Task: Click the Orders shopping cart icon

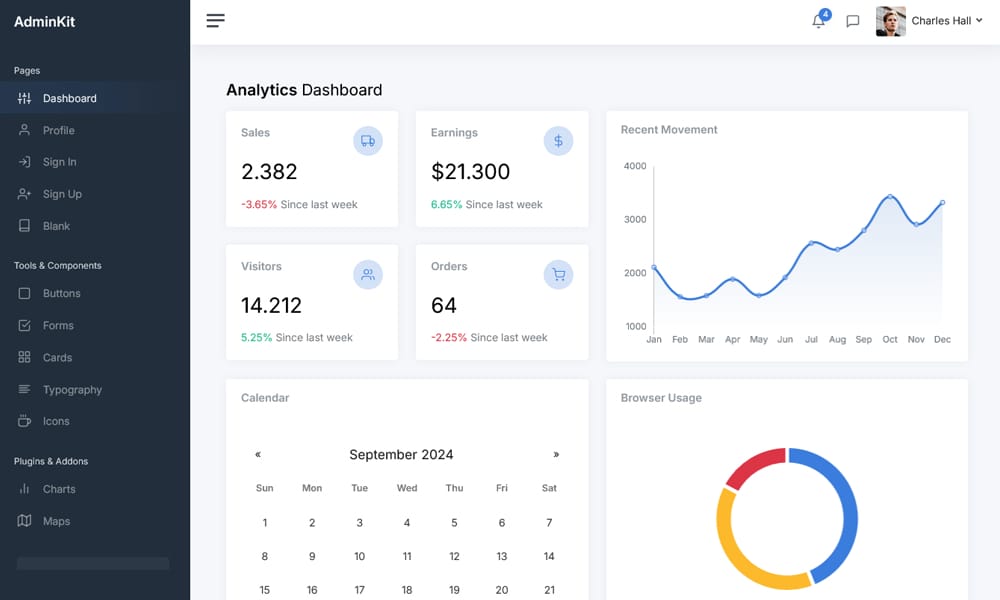Action: pos(558,274)
